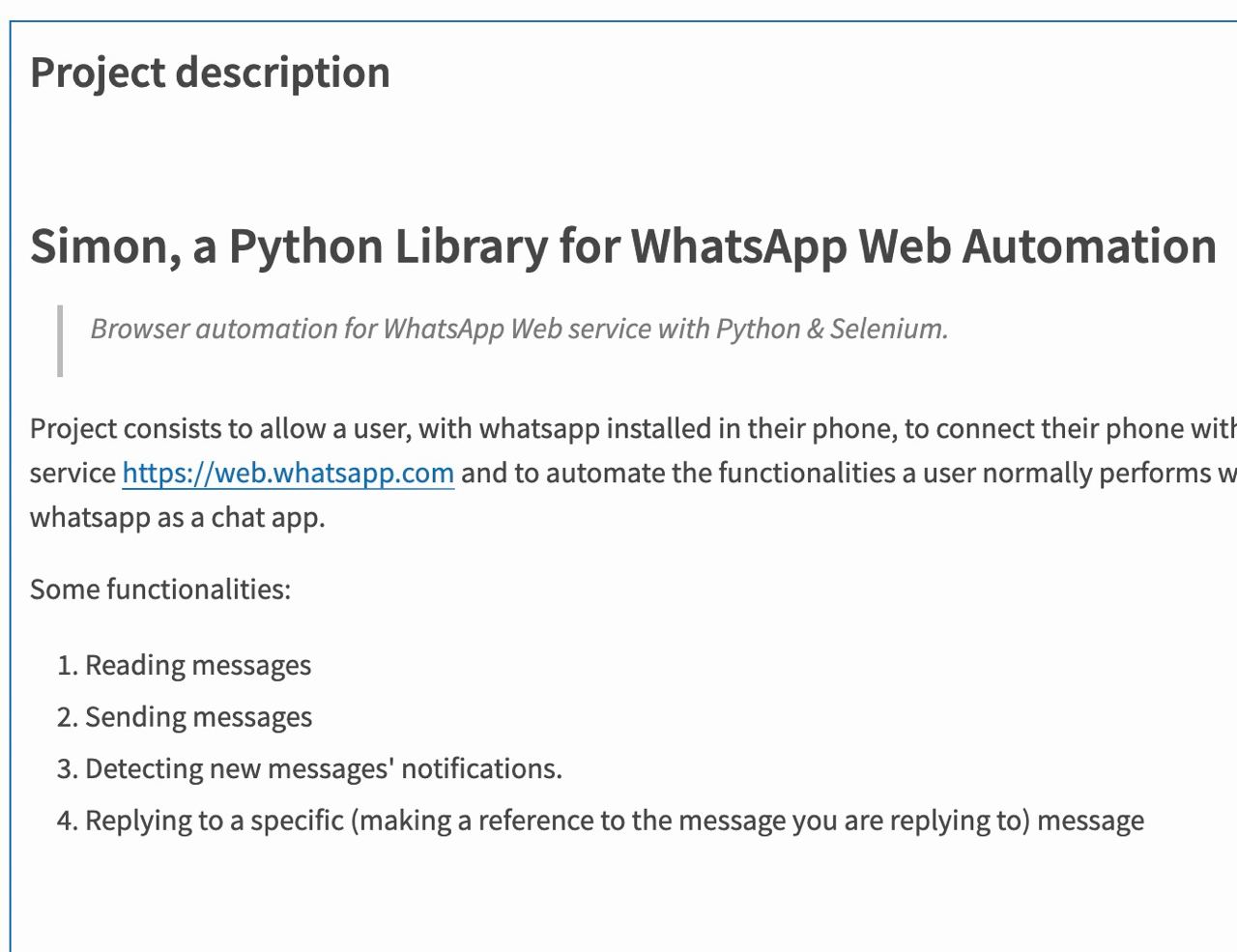Click the 'whatsapp as a chat app.' line

coord(178,517)
